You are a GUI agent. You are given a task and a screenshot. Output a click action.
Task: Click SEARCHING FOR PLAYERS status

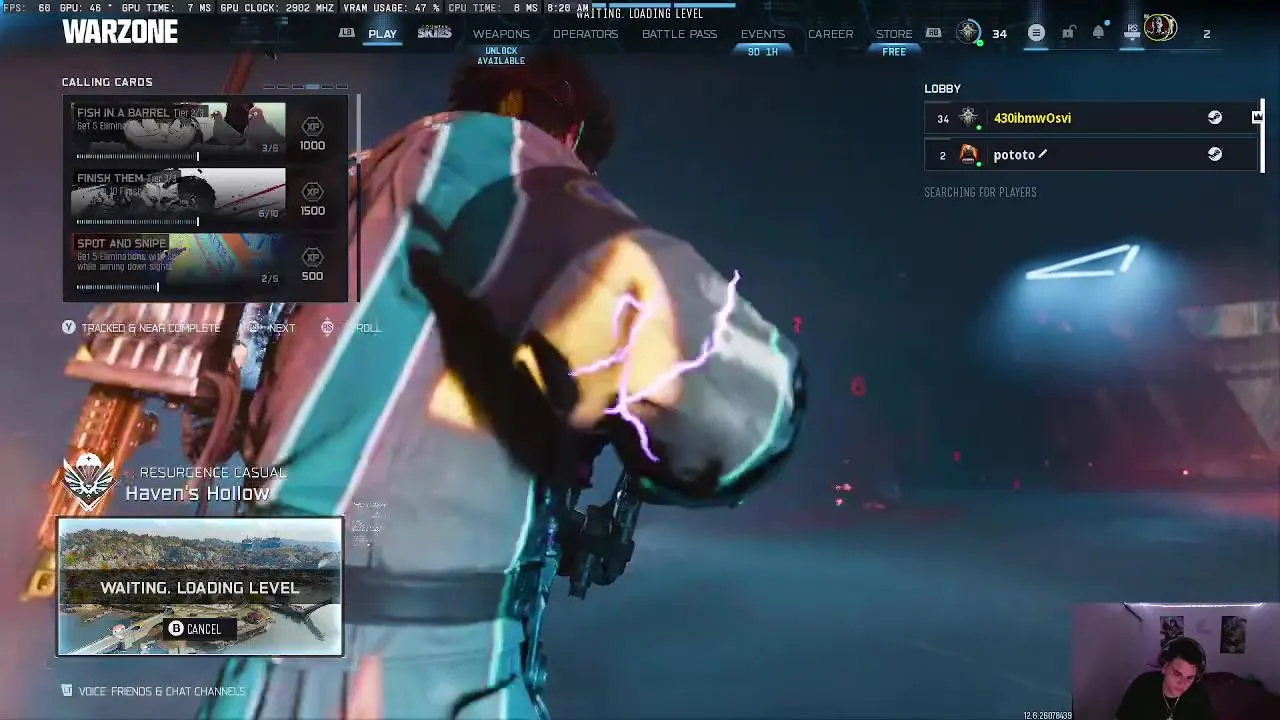[980, 192]
